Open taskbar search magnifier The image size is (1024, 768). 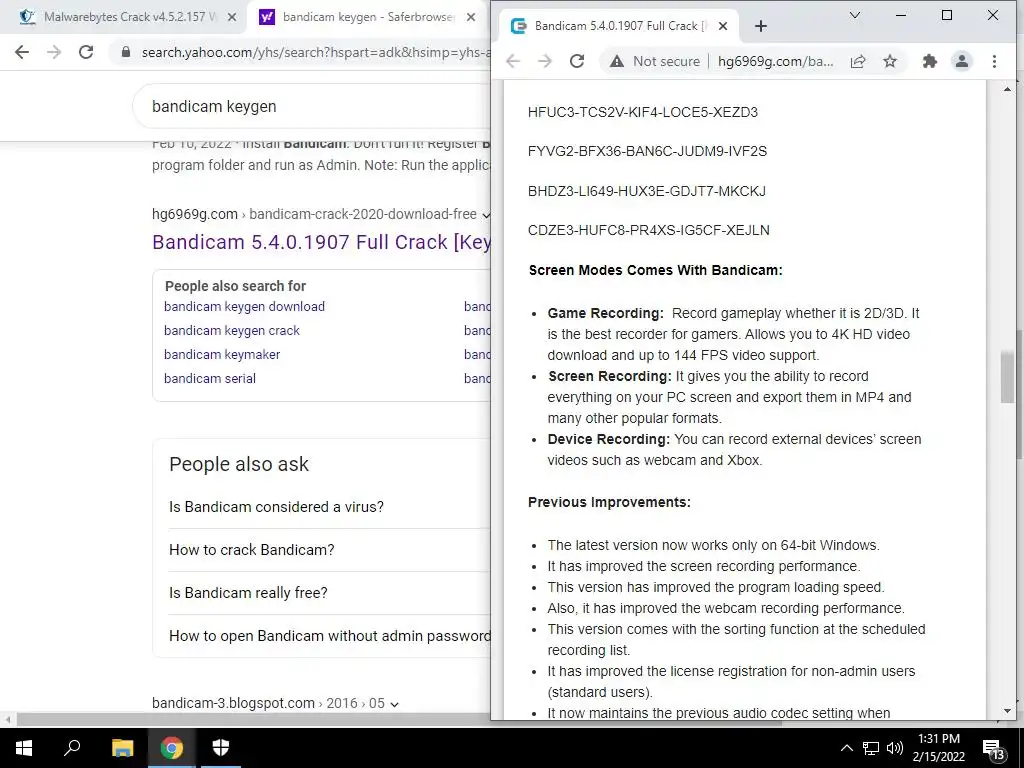pos(72,748)
